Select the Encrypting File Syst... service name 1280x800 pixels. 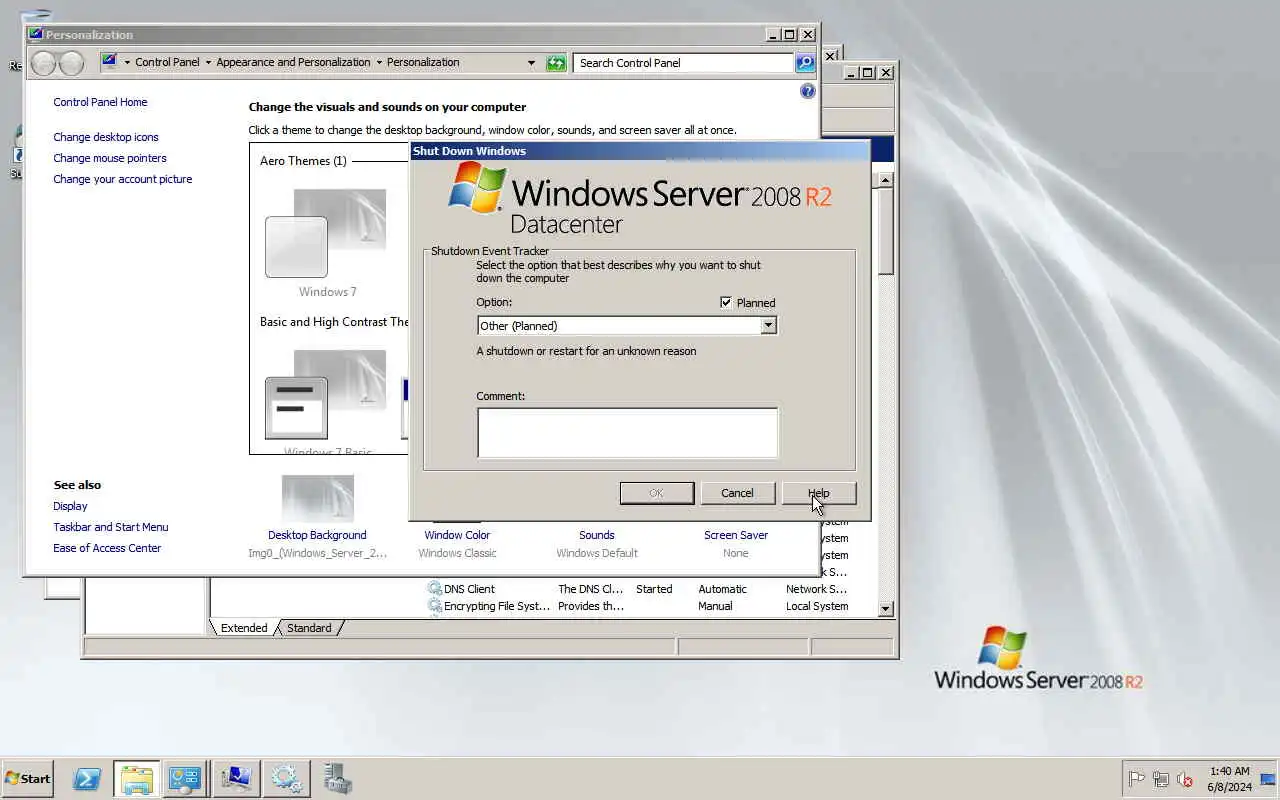pos(496,606)
